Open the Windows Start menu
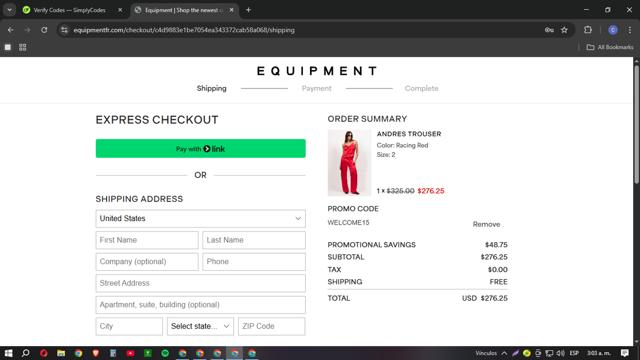Viewport: 640px width, 360px height. tap(8, 353)
